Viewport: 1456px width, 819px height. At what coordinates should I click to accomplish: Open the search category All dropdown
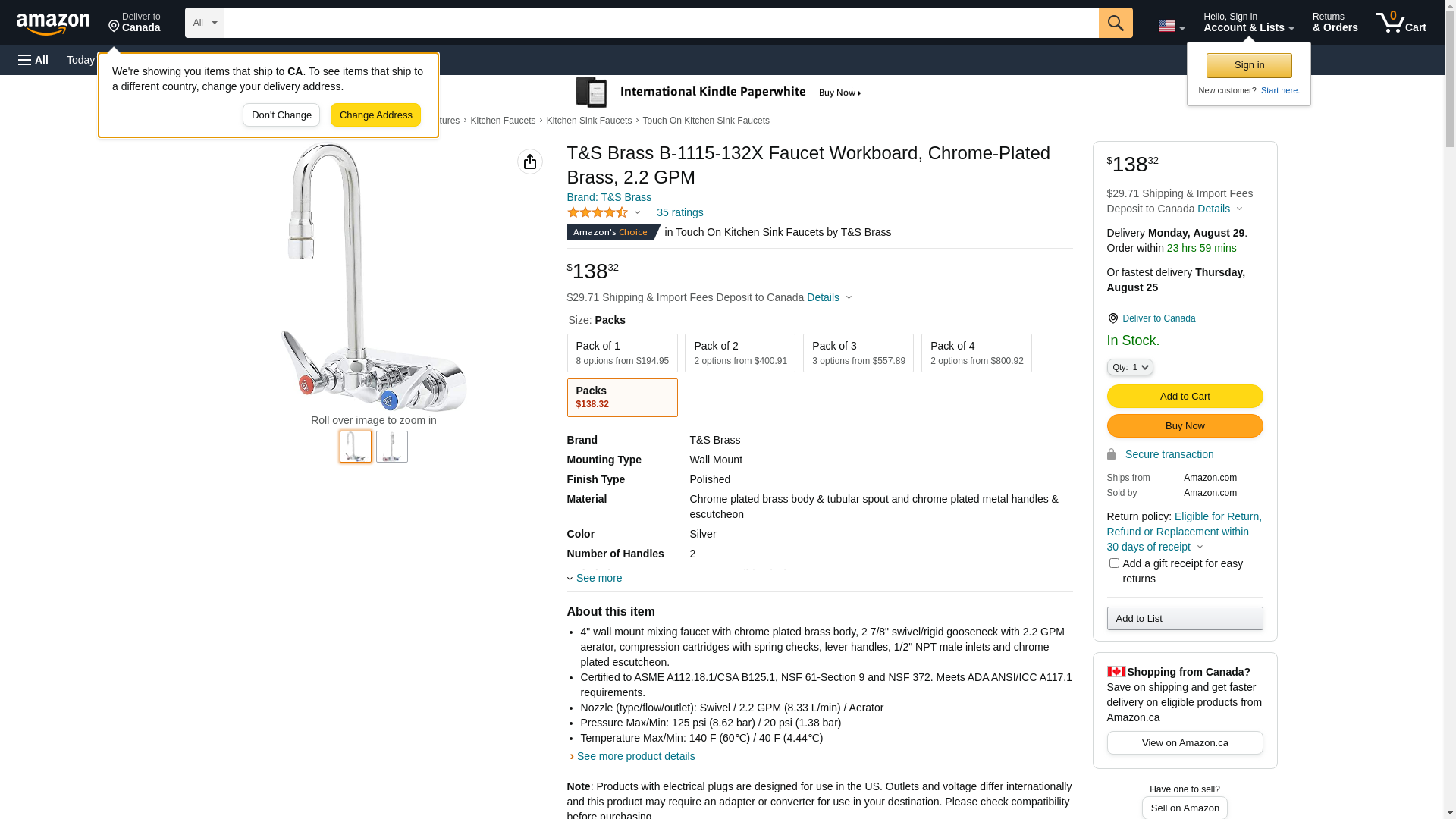click(x=205, y=23)
